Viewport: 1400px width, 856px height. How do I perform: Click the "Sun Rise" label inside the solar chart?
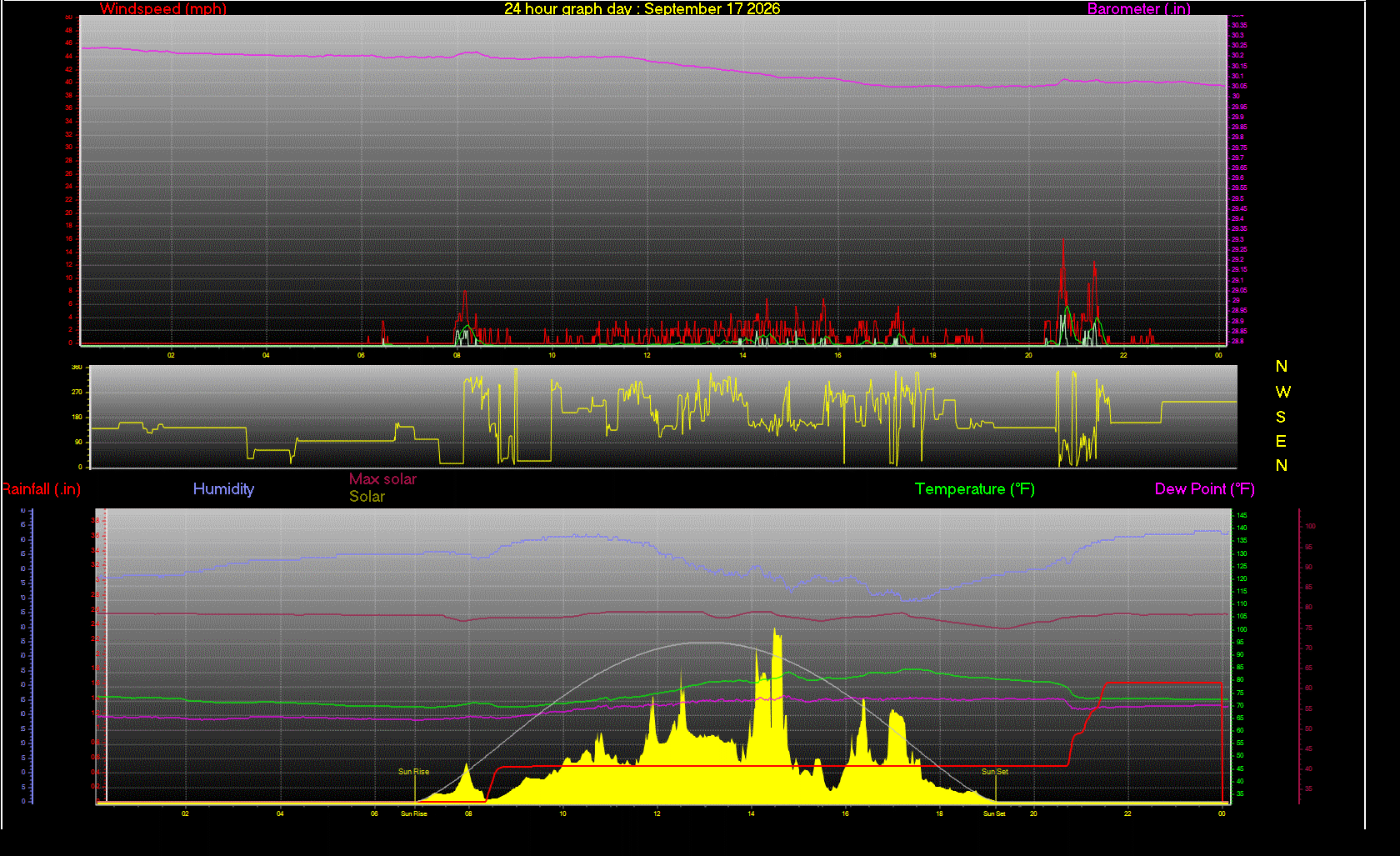pyautogui.click(x=413, y=772)
